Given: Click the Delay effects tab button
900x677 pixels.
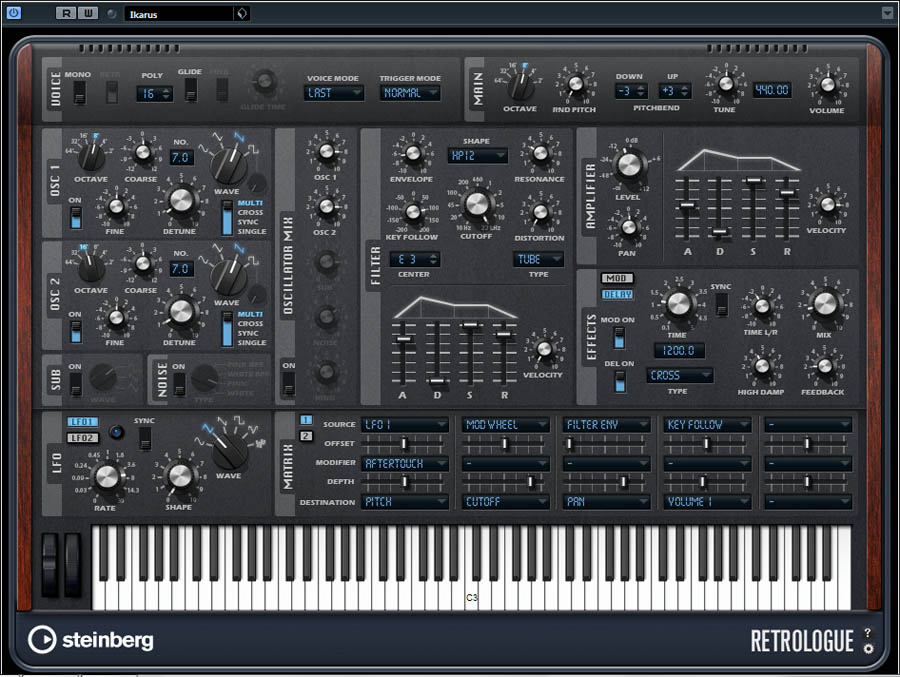Looking at the screenshot, I should 617,294.
